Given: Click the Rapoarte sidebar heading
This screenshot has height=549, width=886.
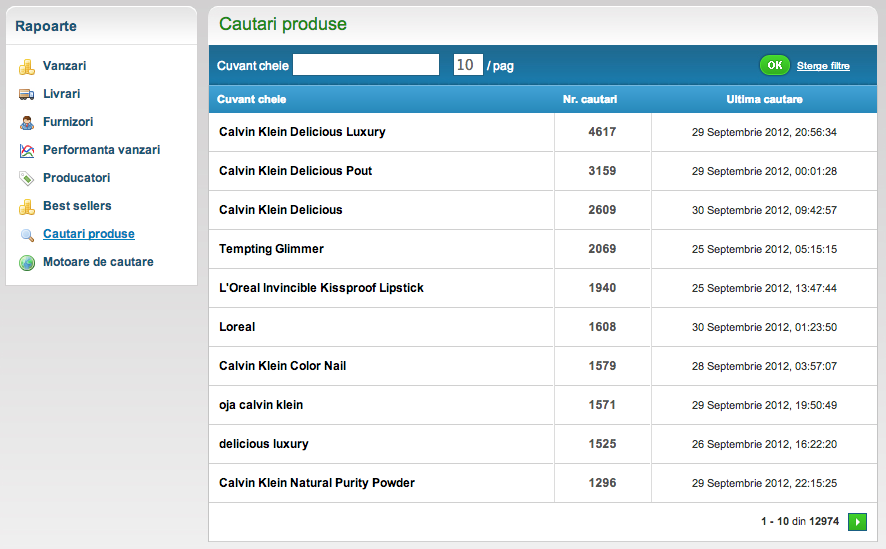Looking at the screenshot, I should coord(46,26).
